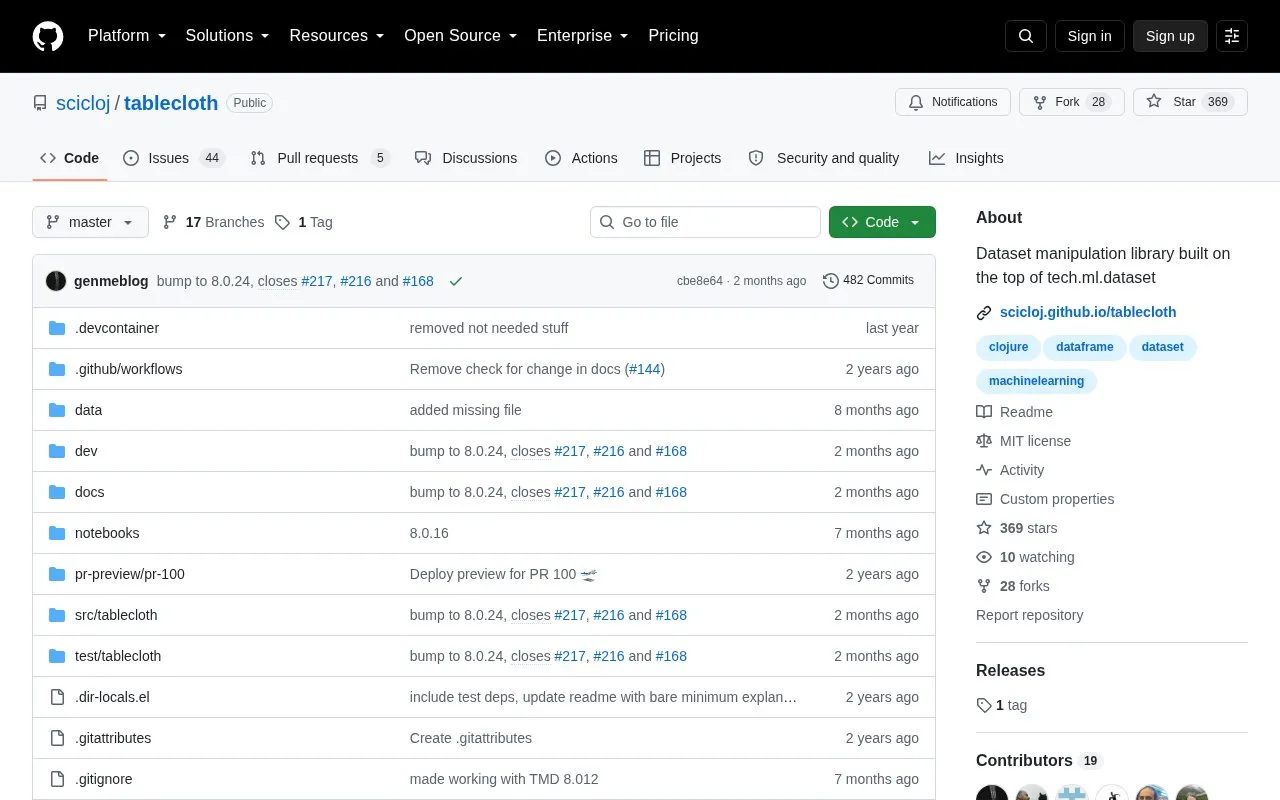
Task: Click Report repository link
Action: (x=1029, y=615)
